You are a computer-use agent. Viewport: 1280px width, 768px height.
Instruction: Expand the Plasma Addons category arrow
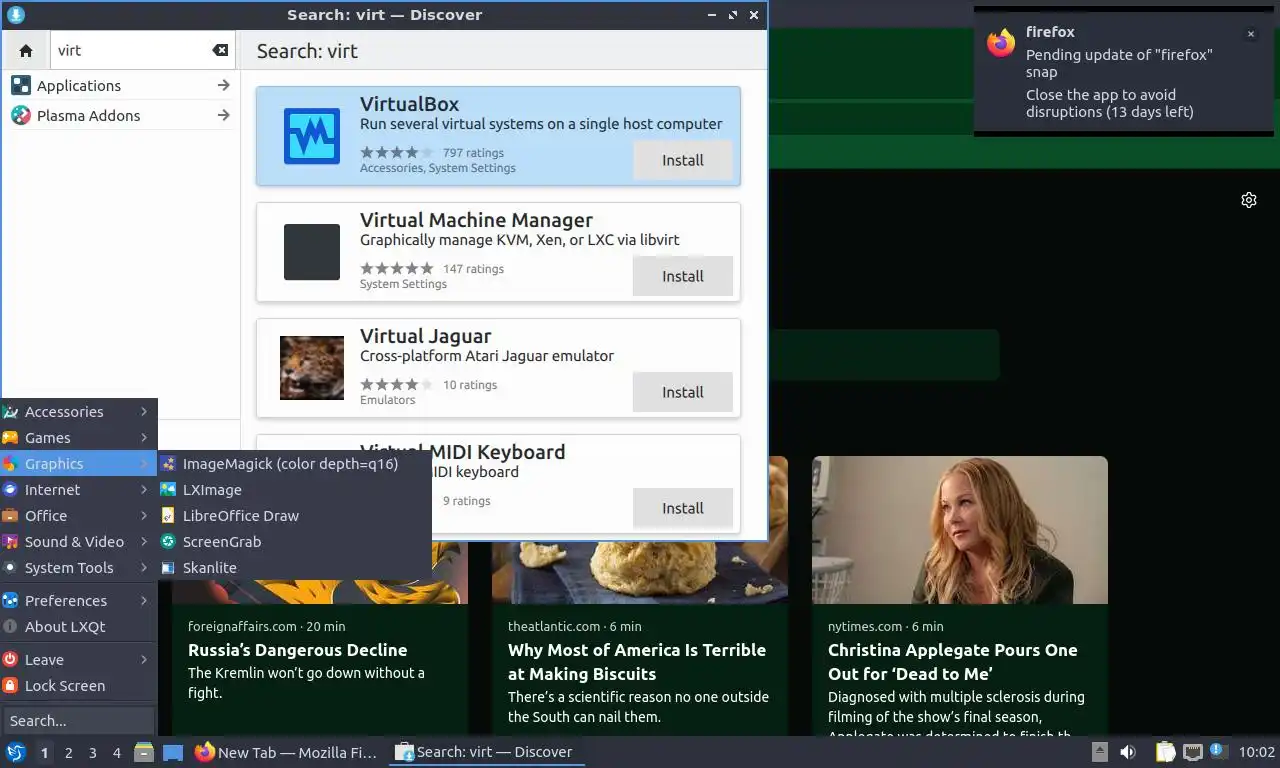pos(223,116)
